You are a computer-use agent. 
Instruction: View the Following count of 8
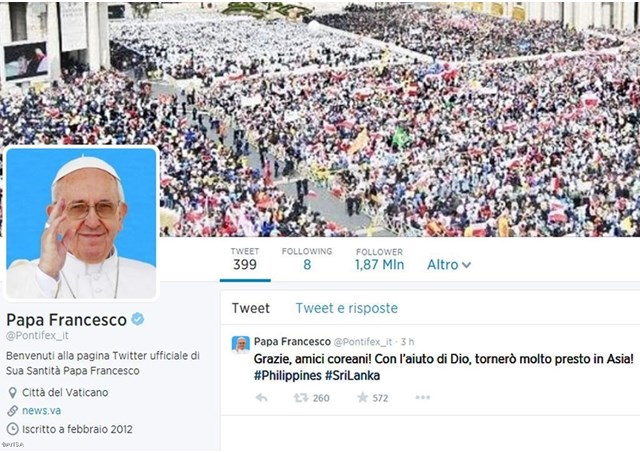[x=307, y=259]
